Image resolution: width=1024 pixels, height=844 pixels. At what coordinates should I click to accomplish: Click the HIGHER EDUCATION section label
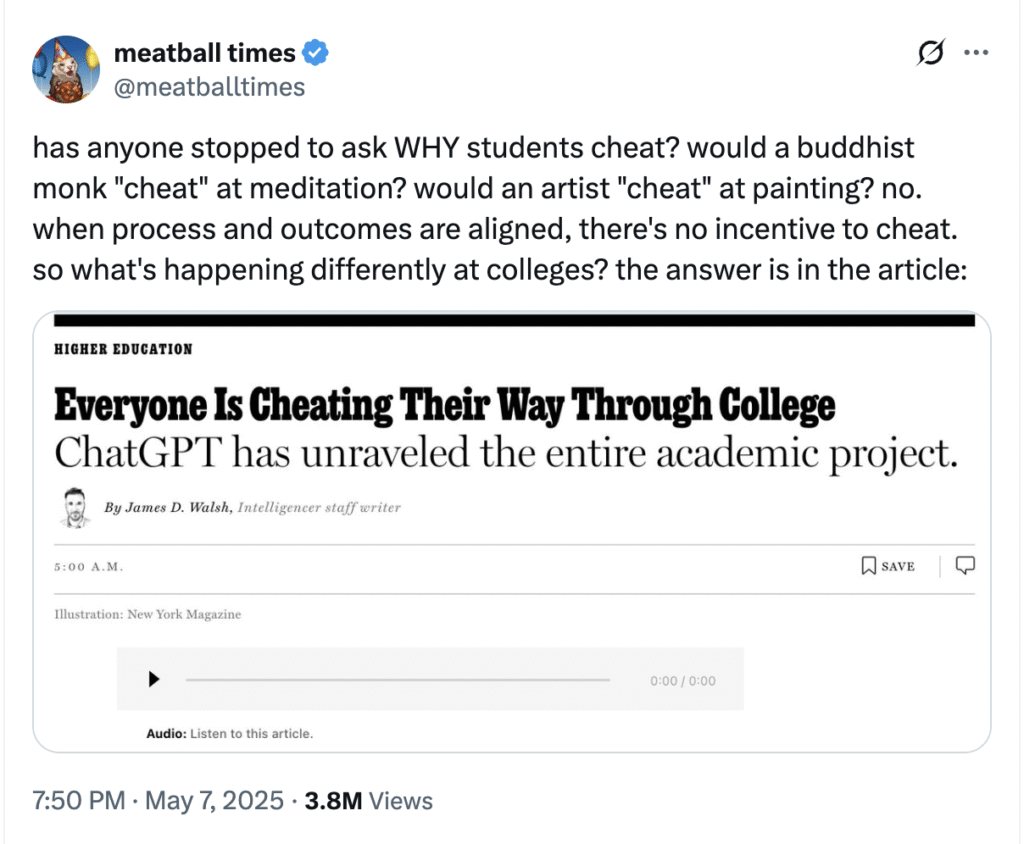click(123, 349)
